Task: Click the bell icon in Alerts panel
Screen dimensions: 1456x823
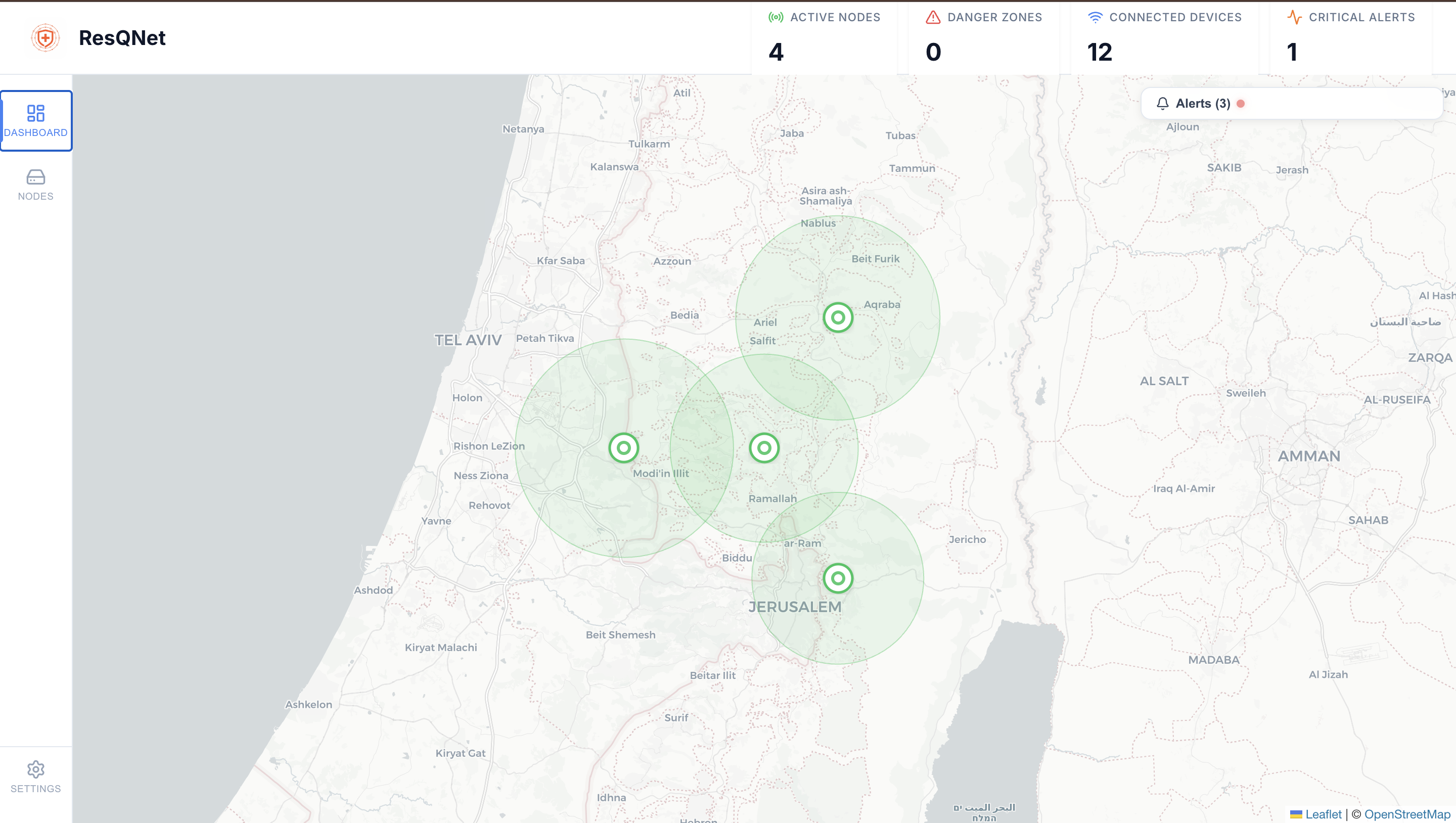Action: [x=1162, y=104]
